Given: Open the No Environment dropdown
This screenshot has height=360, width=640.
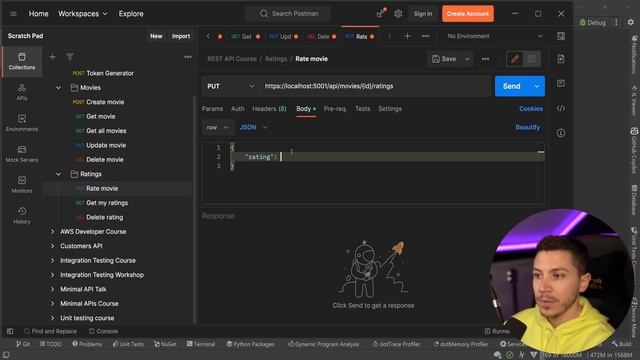Looking at the screenshot, I should 495,36.
